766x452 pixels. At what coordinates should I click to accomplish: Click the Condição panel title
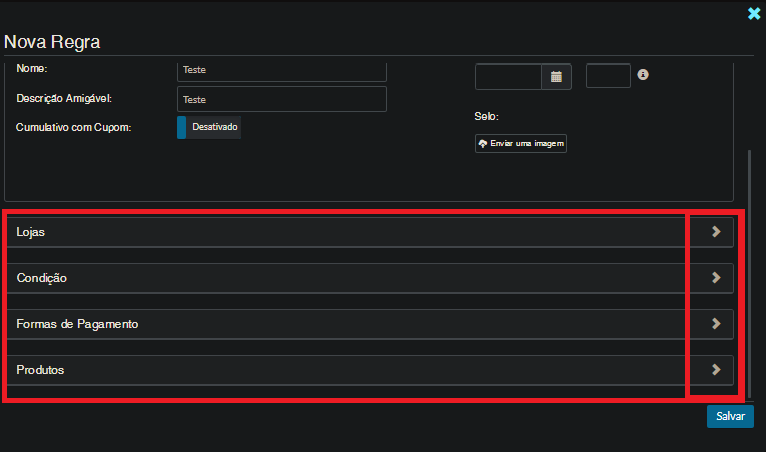[42, 278]
